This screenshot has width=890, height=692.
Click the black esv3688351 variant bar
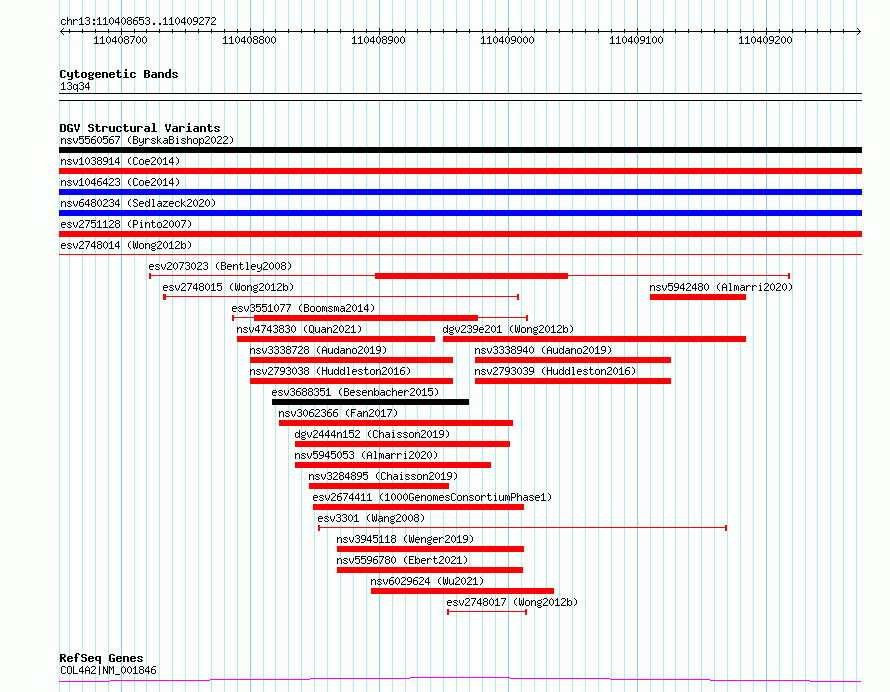click(x=371, y=402)
